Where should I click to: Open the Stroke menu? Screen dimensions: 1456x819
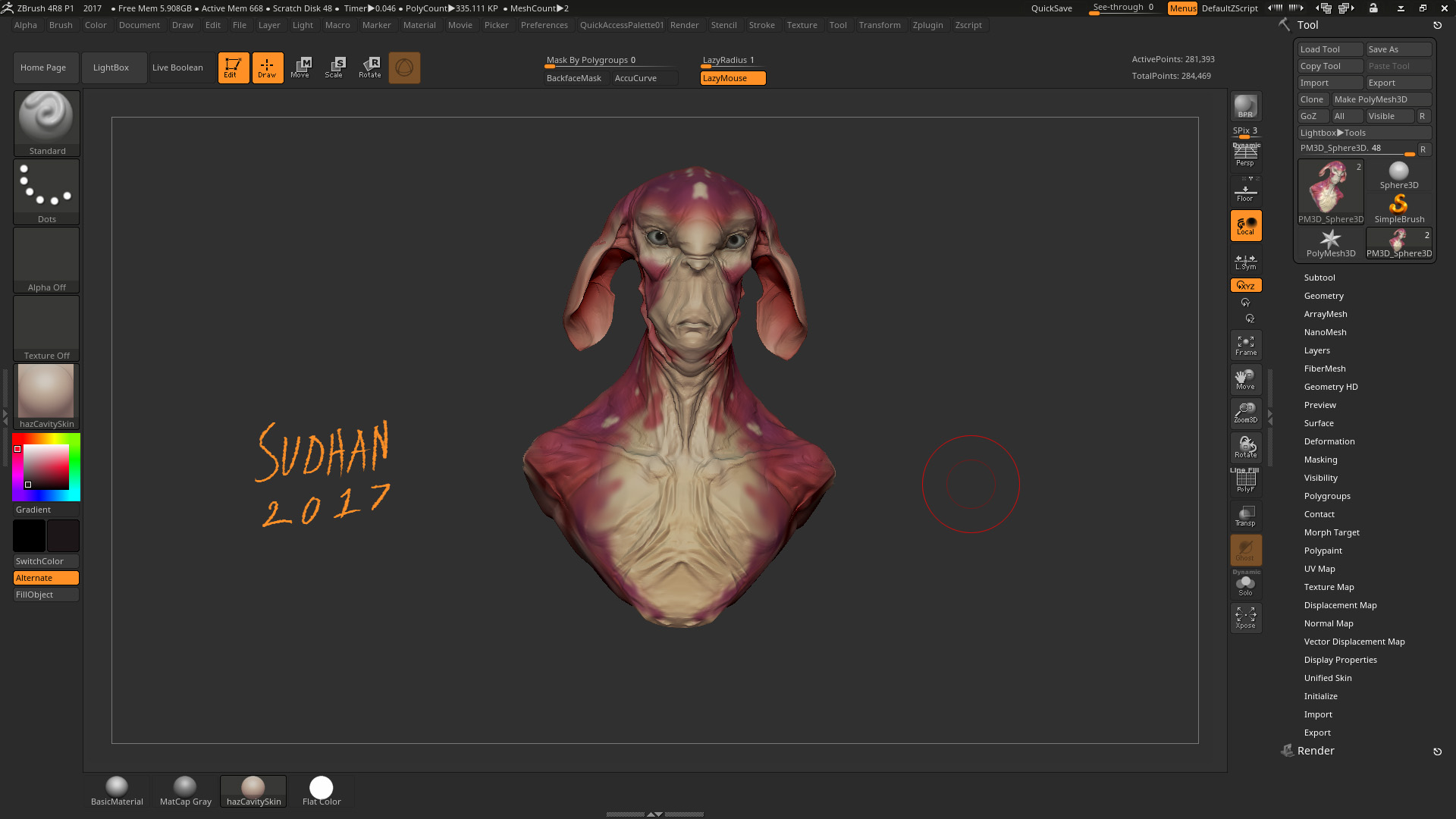[x=761, y=25]
